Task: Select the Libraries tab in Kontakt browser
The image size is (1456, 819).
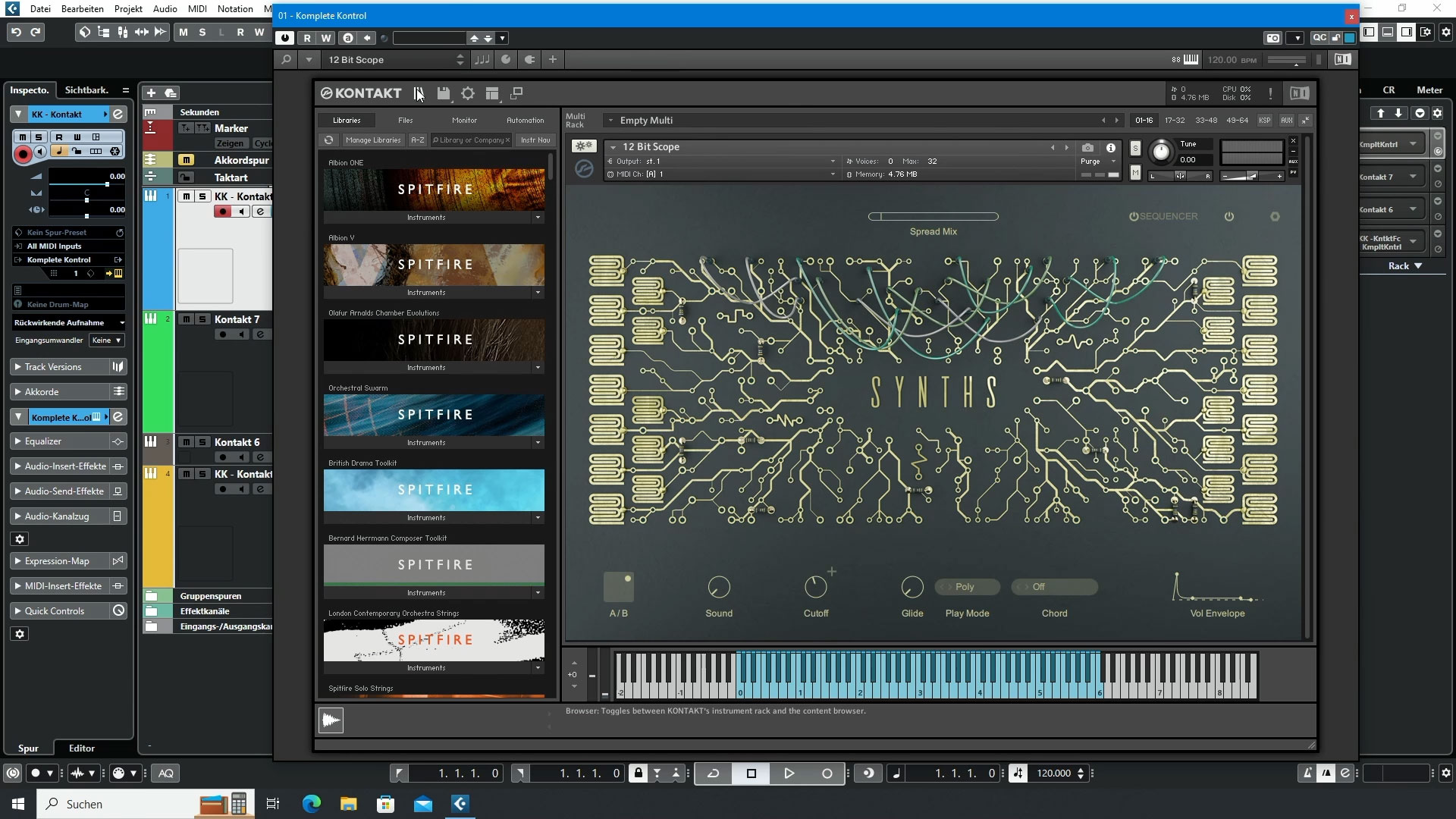Action: click(346, 120)
